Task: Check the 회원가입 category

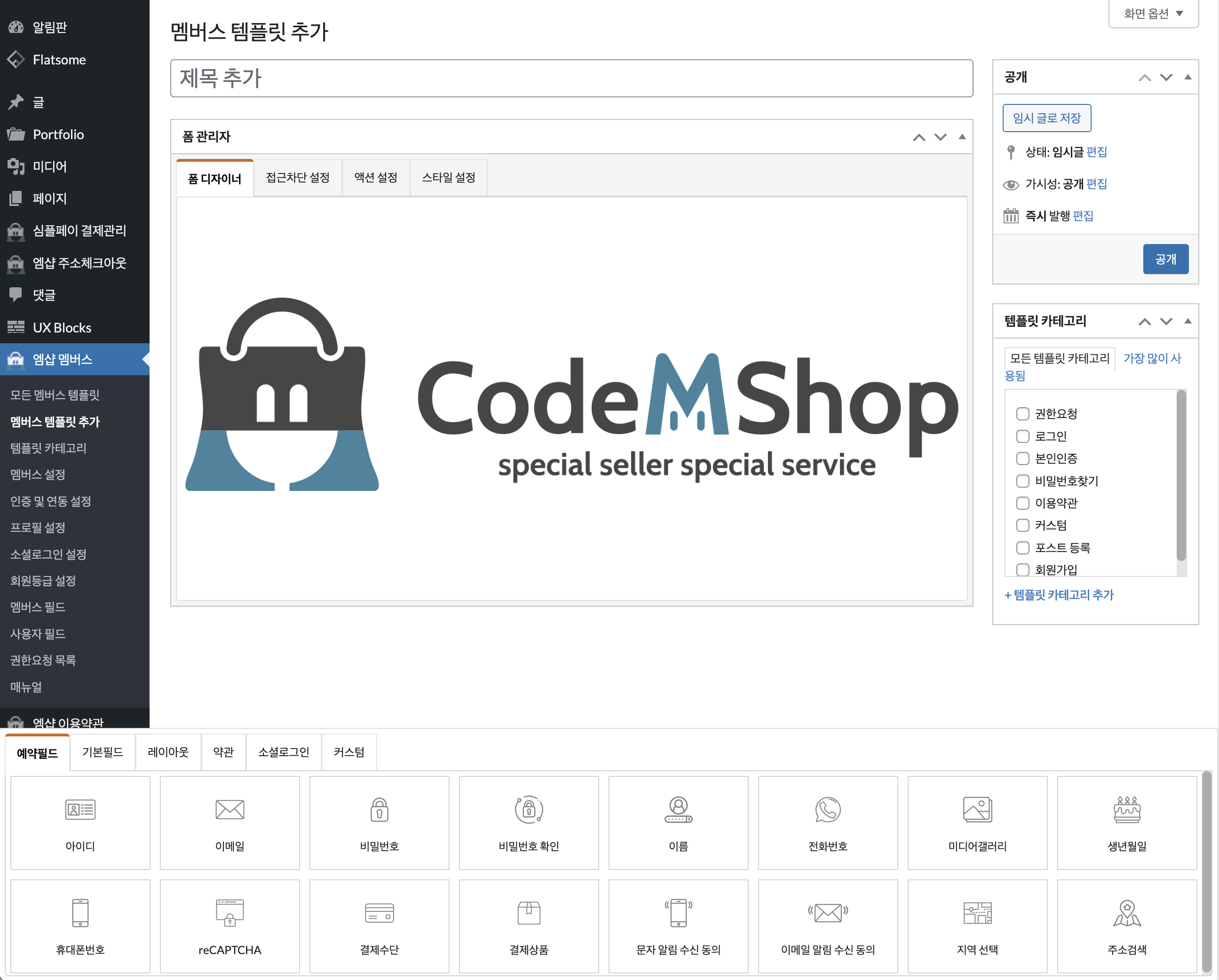Action: [1022, 569]
